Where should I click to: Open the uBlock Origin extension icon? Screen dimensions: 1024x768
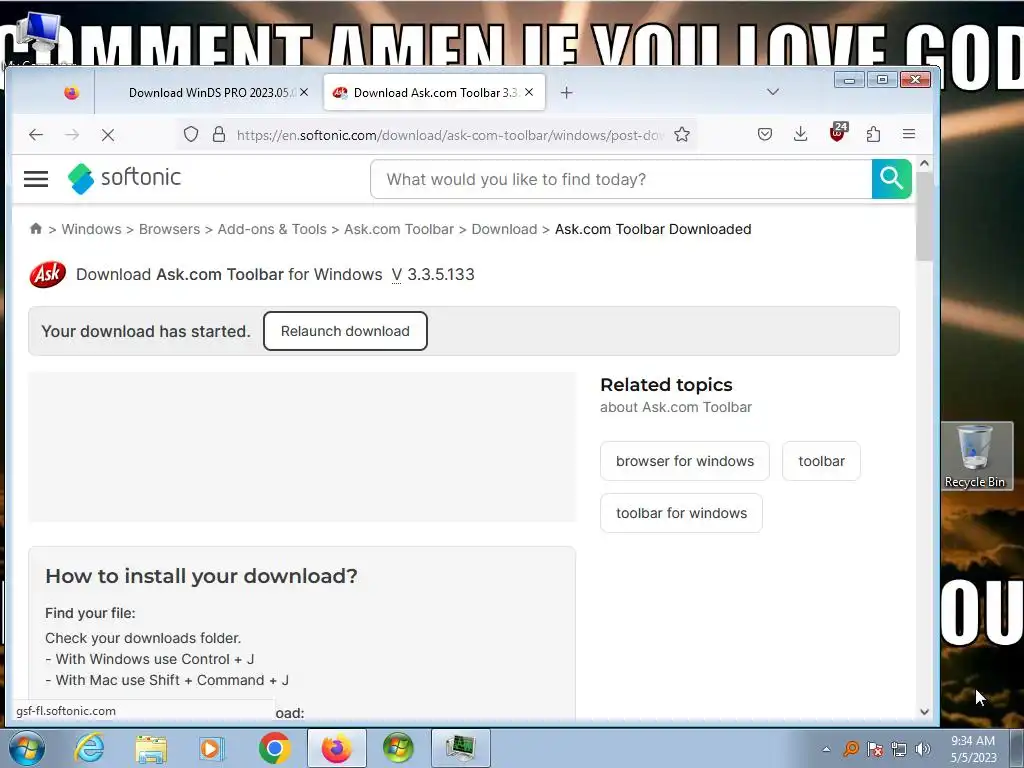pos(837,133)
